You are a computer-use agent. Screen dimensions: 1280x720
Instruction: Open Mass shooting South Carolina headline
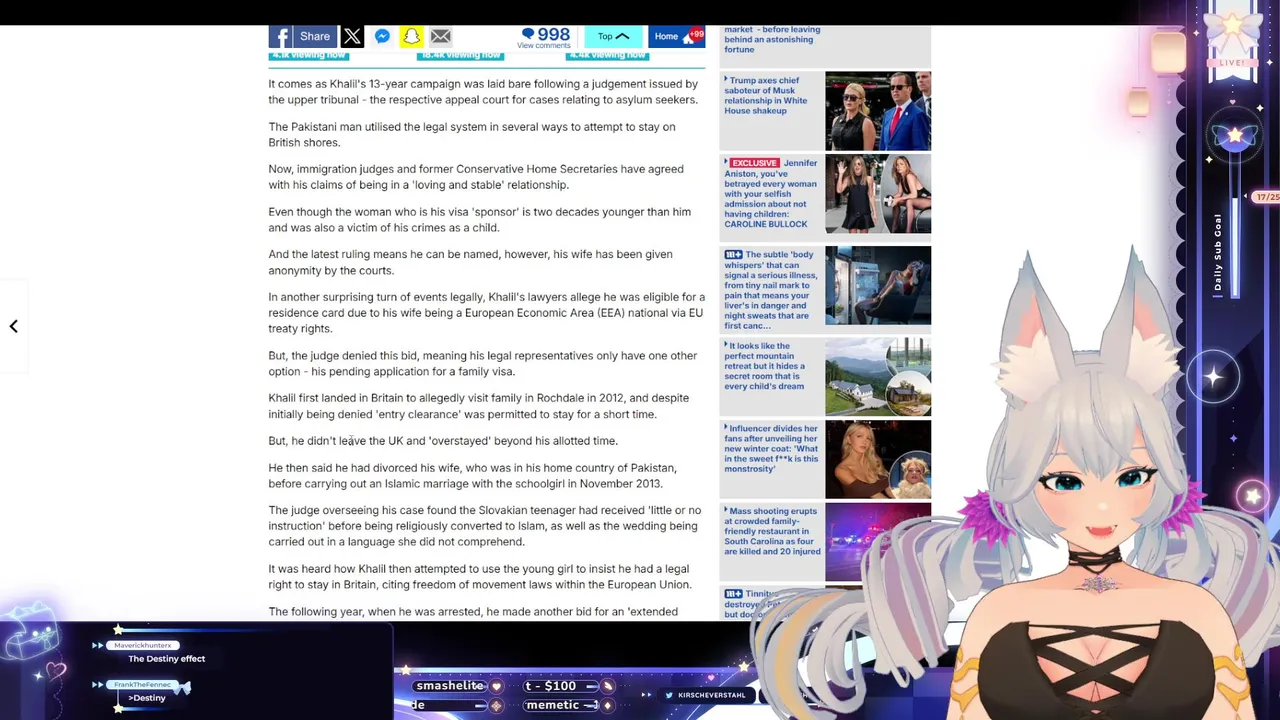[x=771, y=531]
